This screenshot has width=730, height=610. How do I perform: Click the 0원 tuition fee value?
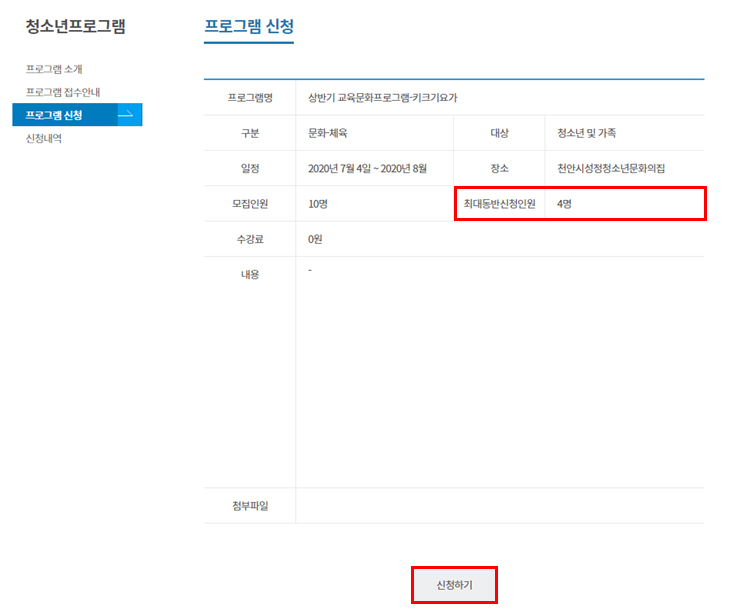(315, 239)
